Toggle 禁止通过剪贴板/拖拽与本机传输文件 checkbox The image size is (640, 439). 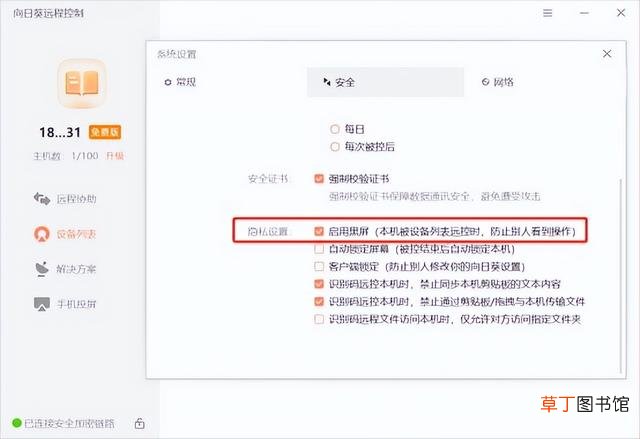(319, 302)
